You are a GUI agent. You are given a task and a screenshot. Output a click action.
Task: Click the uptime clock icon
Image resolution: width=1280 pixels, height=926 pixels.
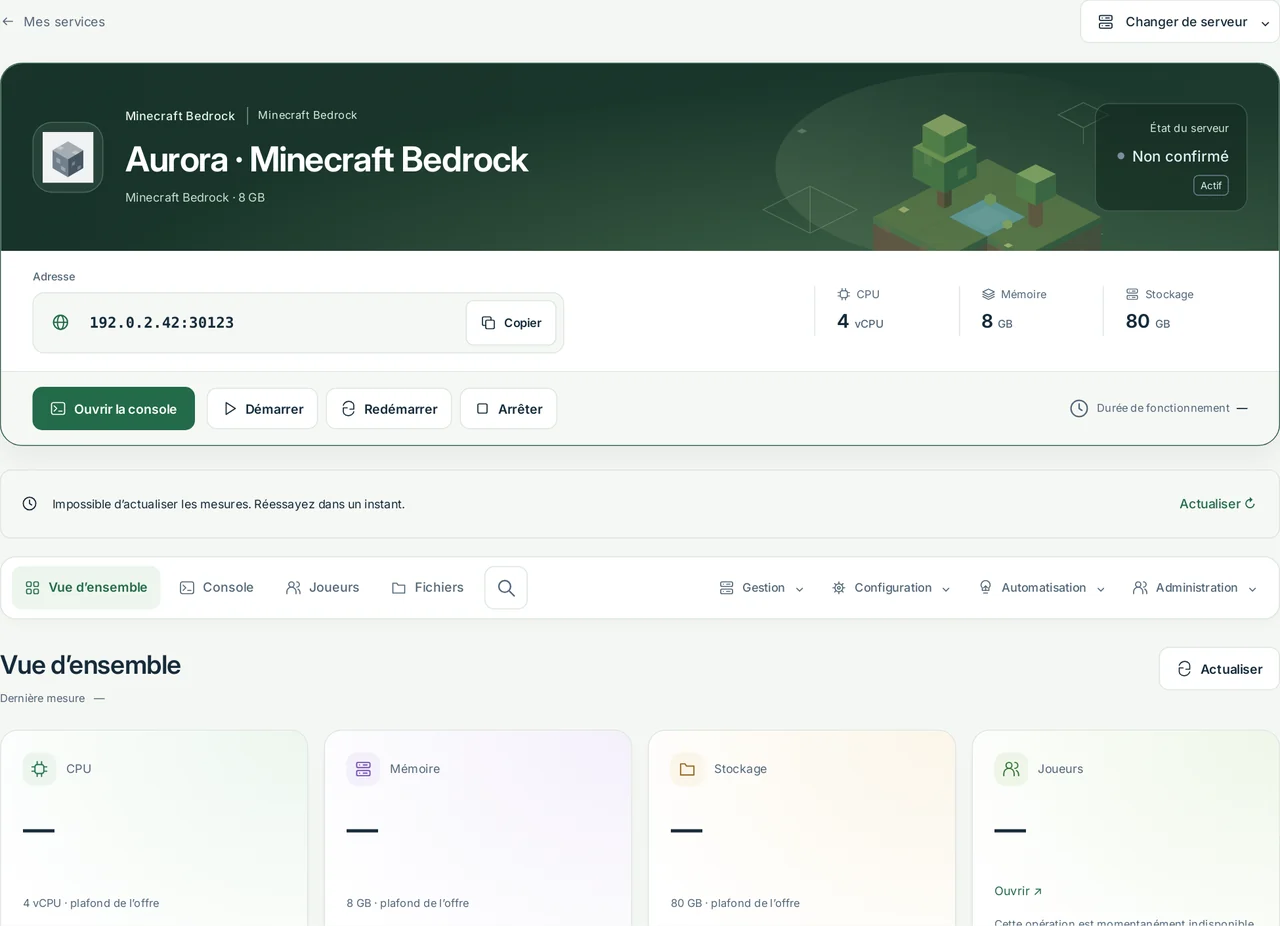[x=1079, y=408]
